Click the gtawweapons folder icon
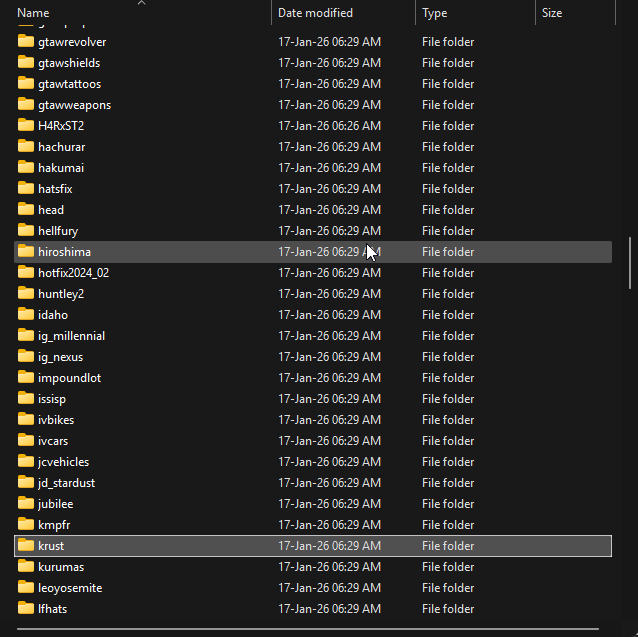This screenshot has height=637, width=638. pyautogui.click(x=26, y=105)
